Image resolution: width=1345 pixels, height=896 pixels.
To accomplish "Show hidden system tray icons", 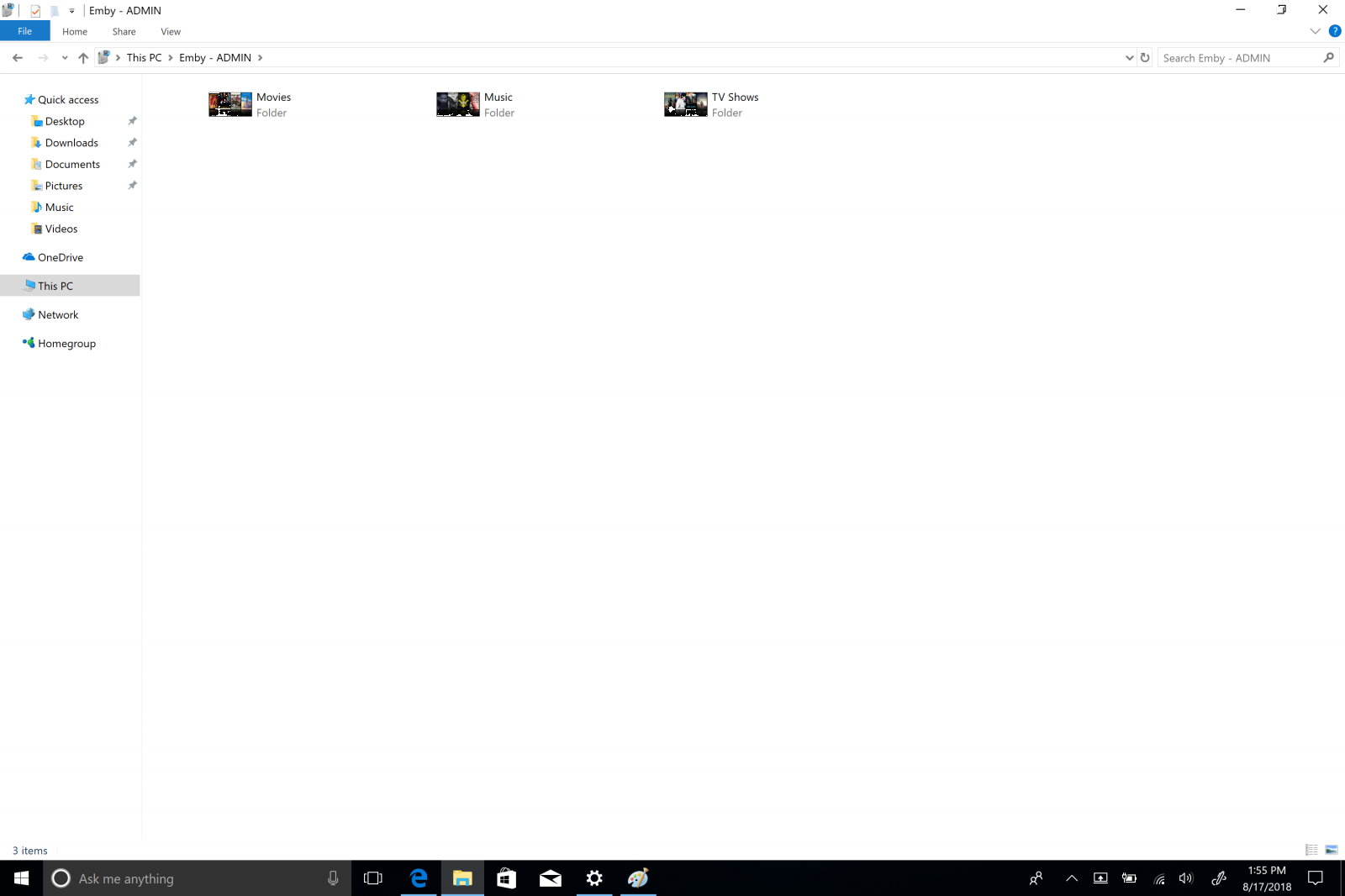I will (1072, 878).
